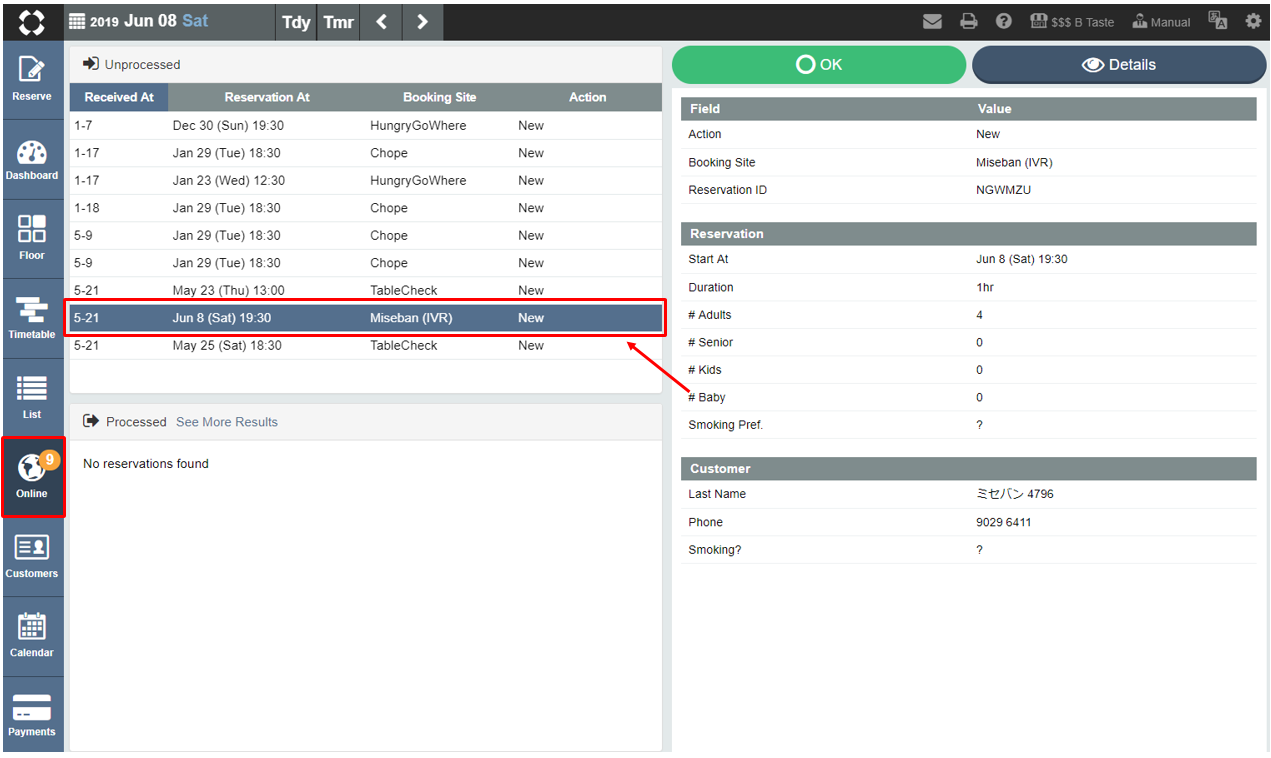Click the Customer section header
The image size is (1271, 758).
click(x=968, y=469)
